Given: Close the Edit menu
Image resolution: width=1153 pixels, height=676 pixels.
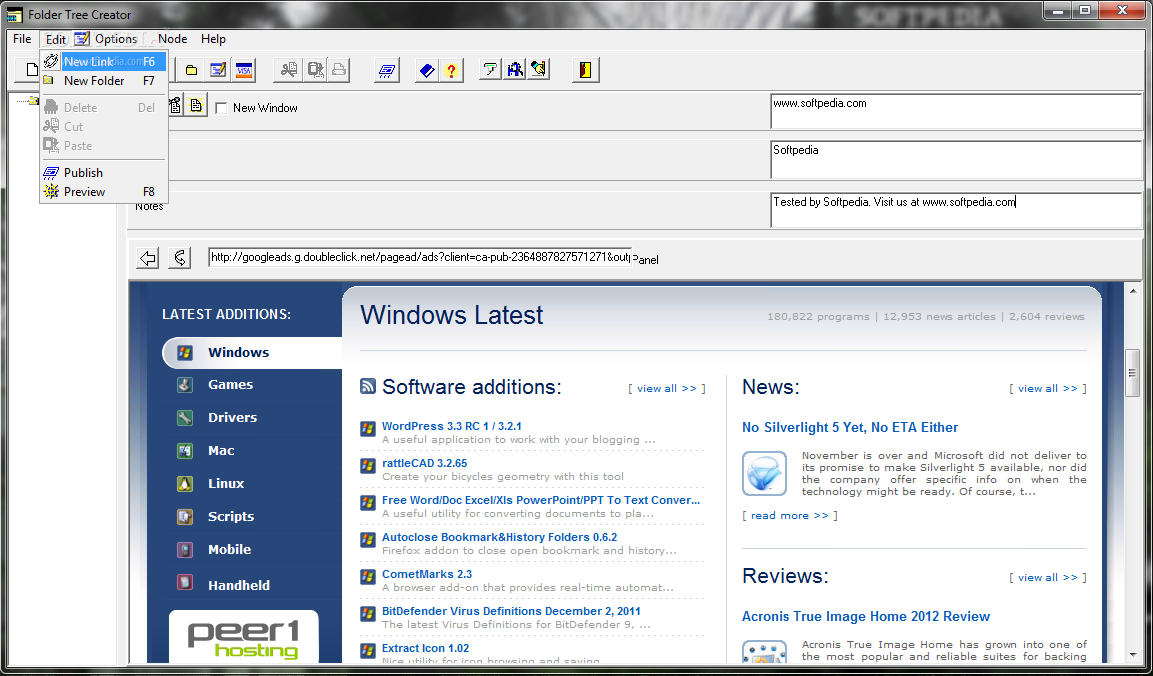Looking at the screenshot, I should click(x=56, y=39).
